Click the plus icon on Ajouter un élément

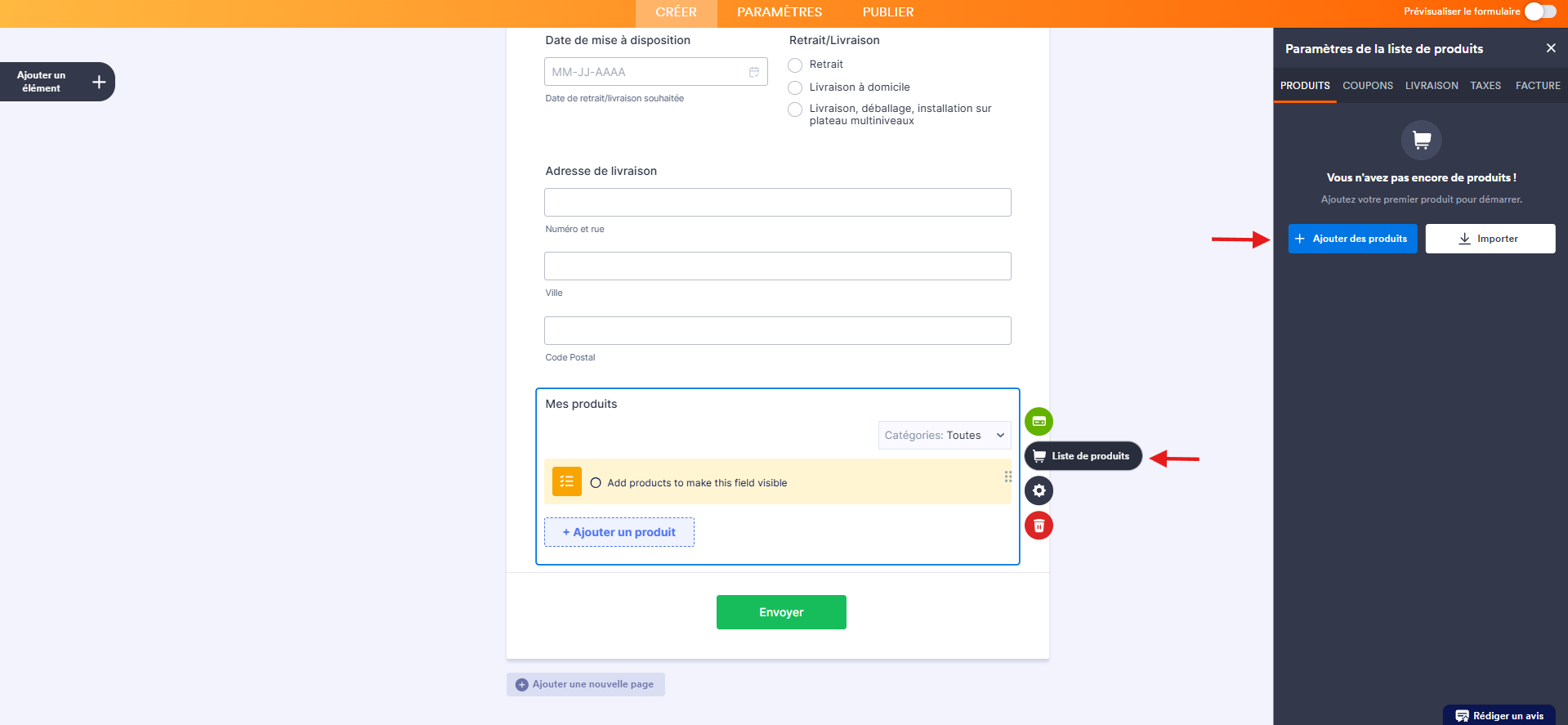pos(99,82)
